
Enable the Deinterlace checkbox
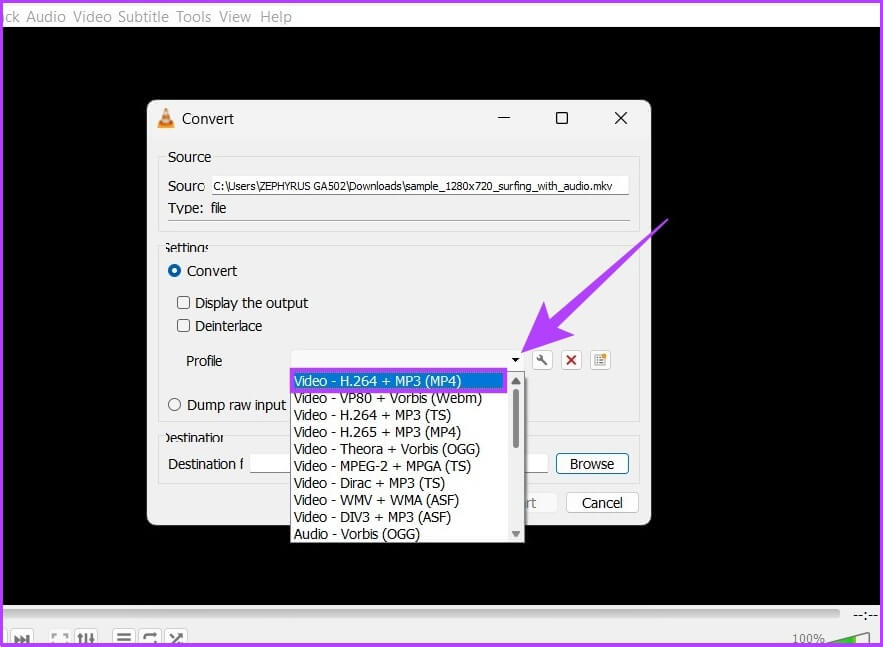click(184, 325)
